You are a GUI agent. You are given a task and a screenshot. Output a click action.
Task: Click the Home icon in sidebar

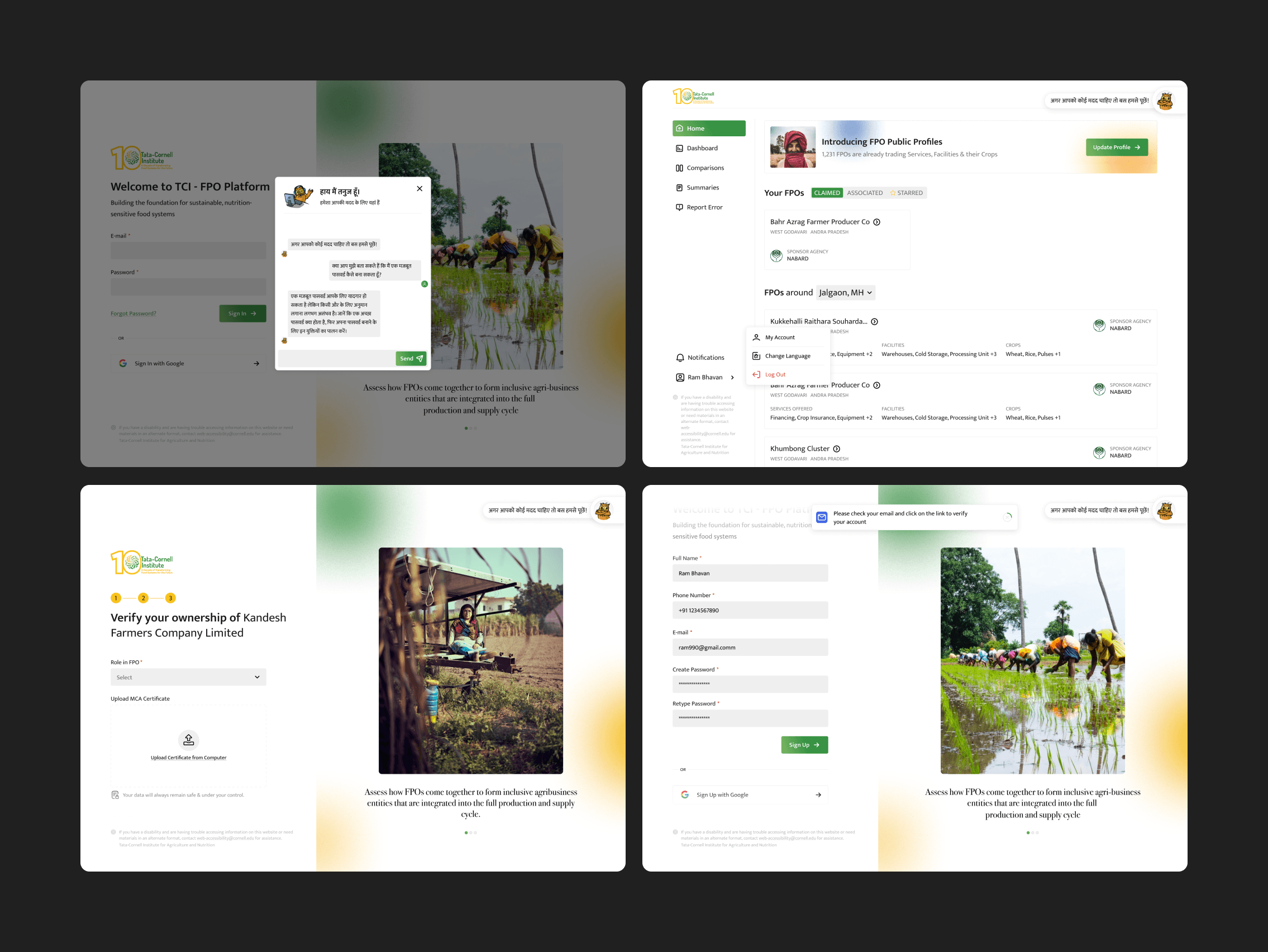(x=679, y=128)
